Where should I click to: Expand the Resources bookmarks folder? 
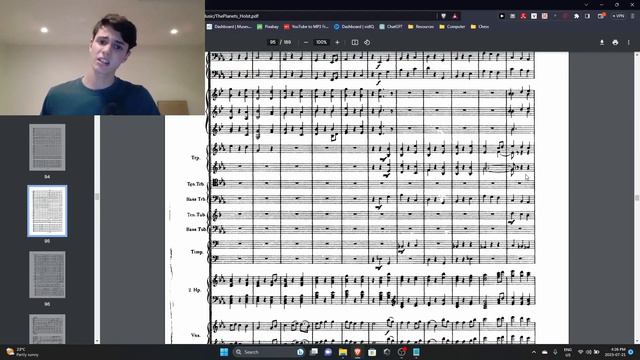pyautogui.click(x=421, y=27)
